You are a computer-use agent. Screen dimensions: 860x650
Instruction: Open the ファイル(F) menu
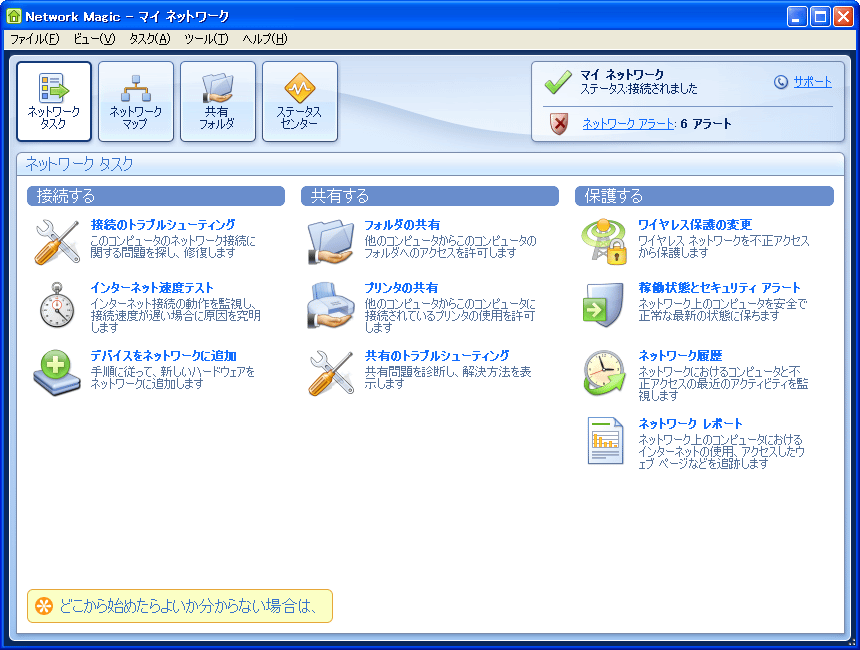pyautogui.click(x=35, y=39)
